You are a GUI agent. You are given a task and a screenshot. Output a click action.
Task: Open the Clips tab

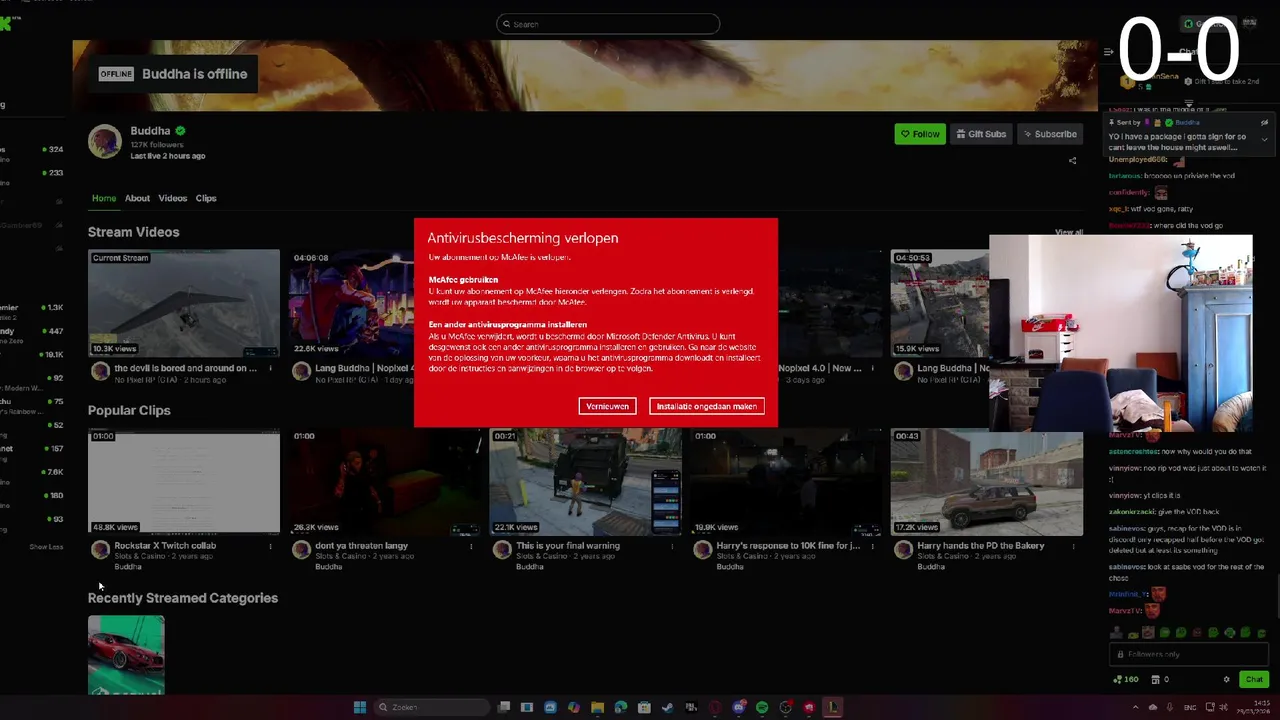pos(206,198)
